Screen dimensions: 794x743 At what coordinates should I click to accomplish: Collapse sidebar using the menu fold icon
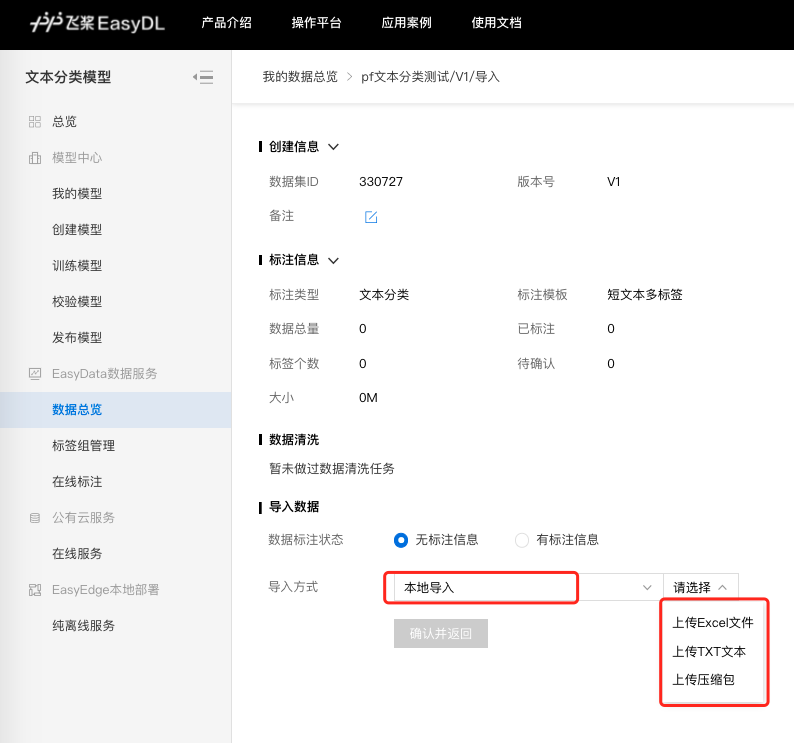click(203, 77)
